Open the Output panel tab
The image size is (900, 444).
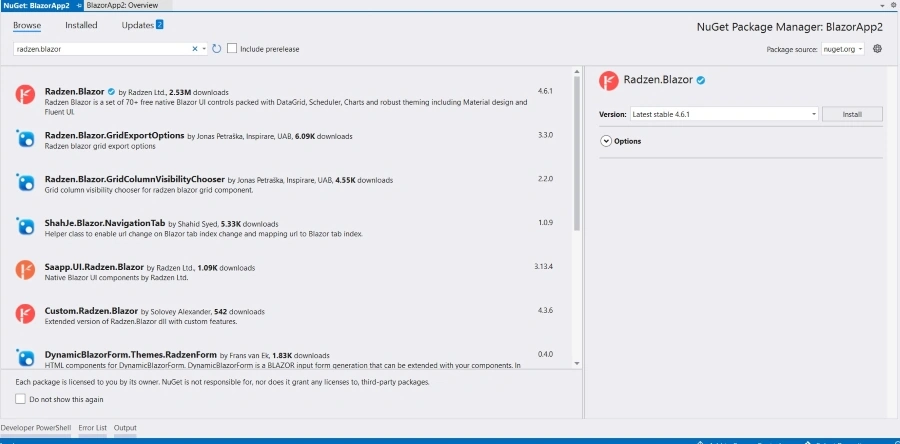tap(125, 428)
